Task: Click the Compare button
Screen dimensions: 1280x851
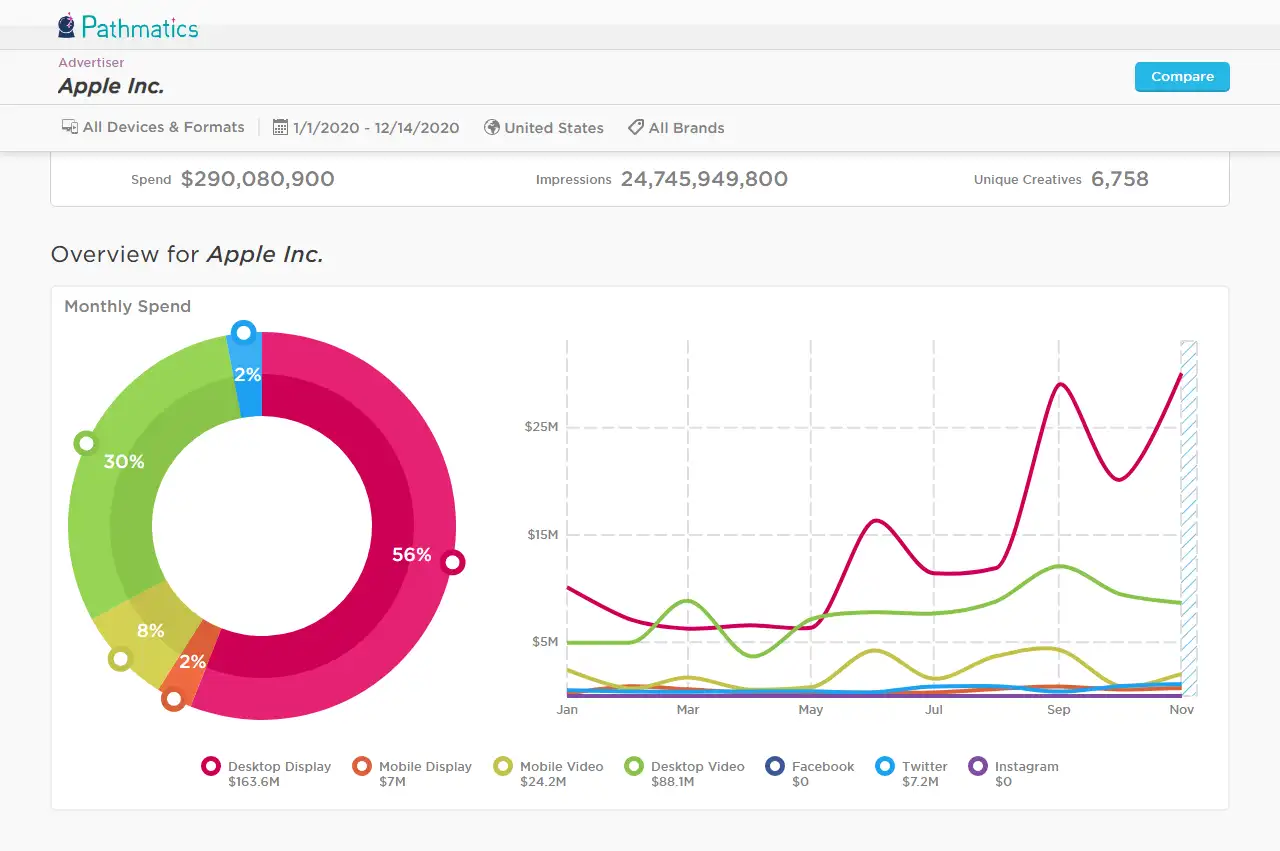Action: pos(1182,77)
